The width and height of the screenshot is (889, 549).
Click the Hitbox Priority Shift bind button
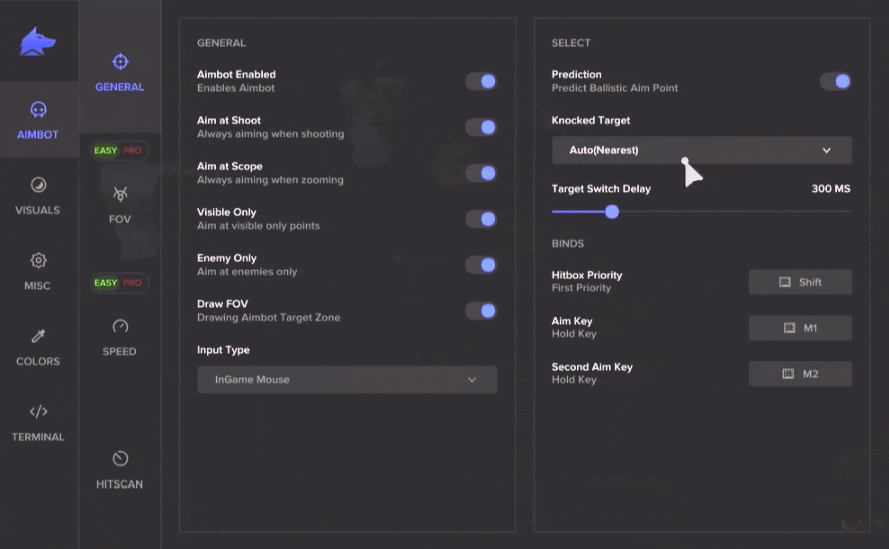coord(800,282)
